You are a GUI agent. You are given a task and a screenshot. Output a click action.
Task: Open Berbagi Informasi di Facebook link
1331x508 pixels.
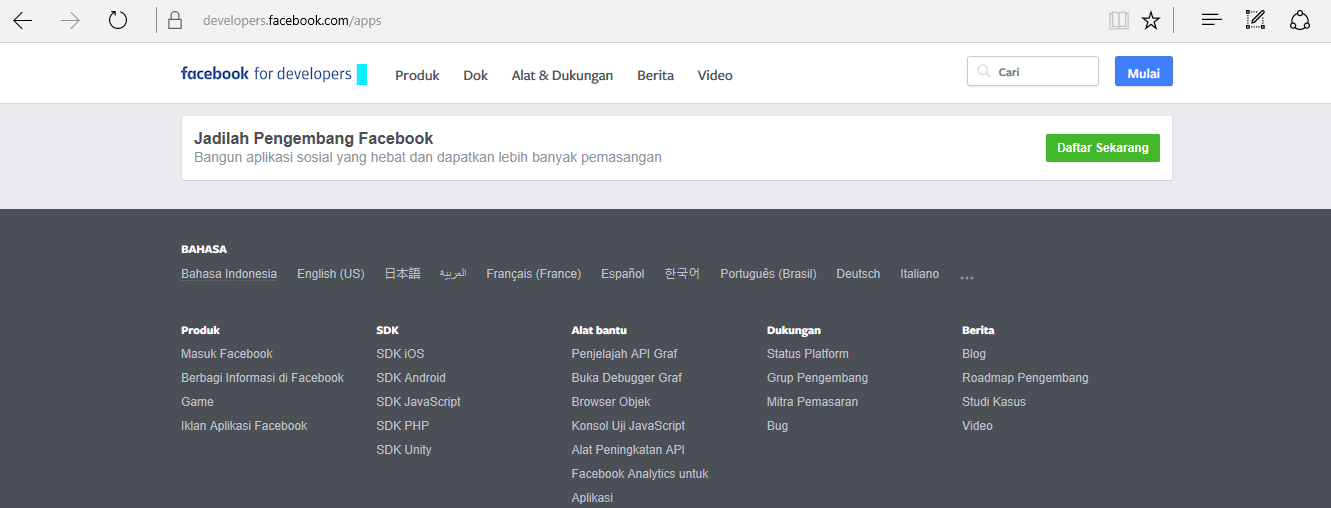(262, 378)
